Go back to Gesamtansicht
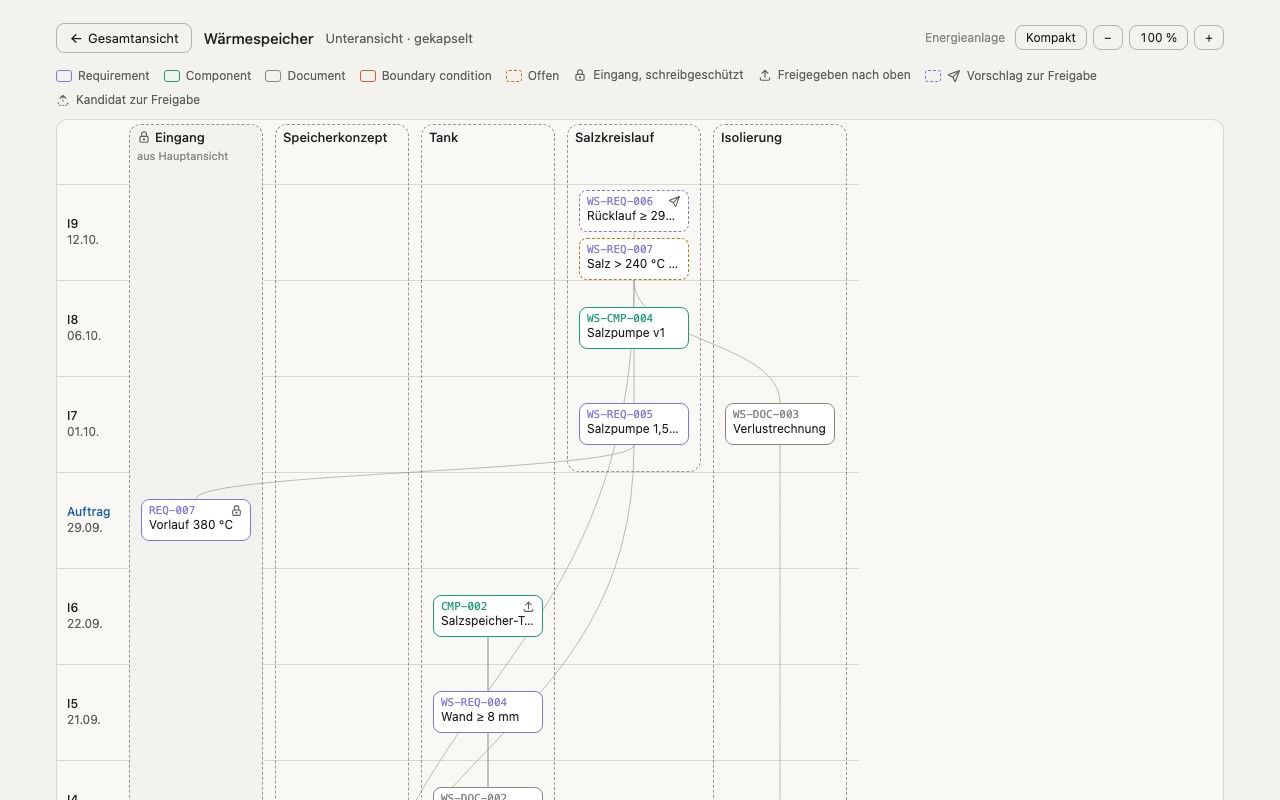This screenshot has height=800, width=1280. click(124, 38)
